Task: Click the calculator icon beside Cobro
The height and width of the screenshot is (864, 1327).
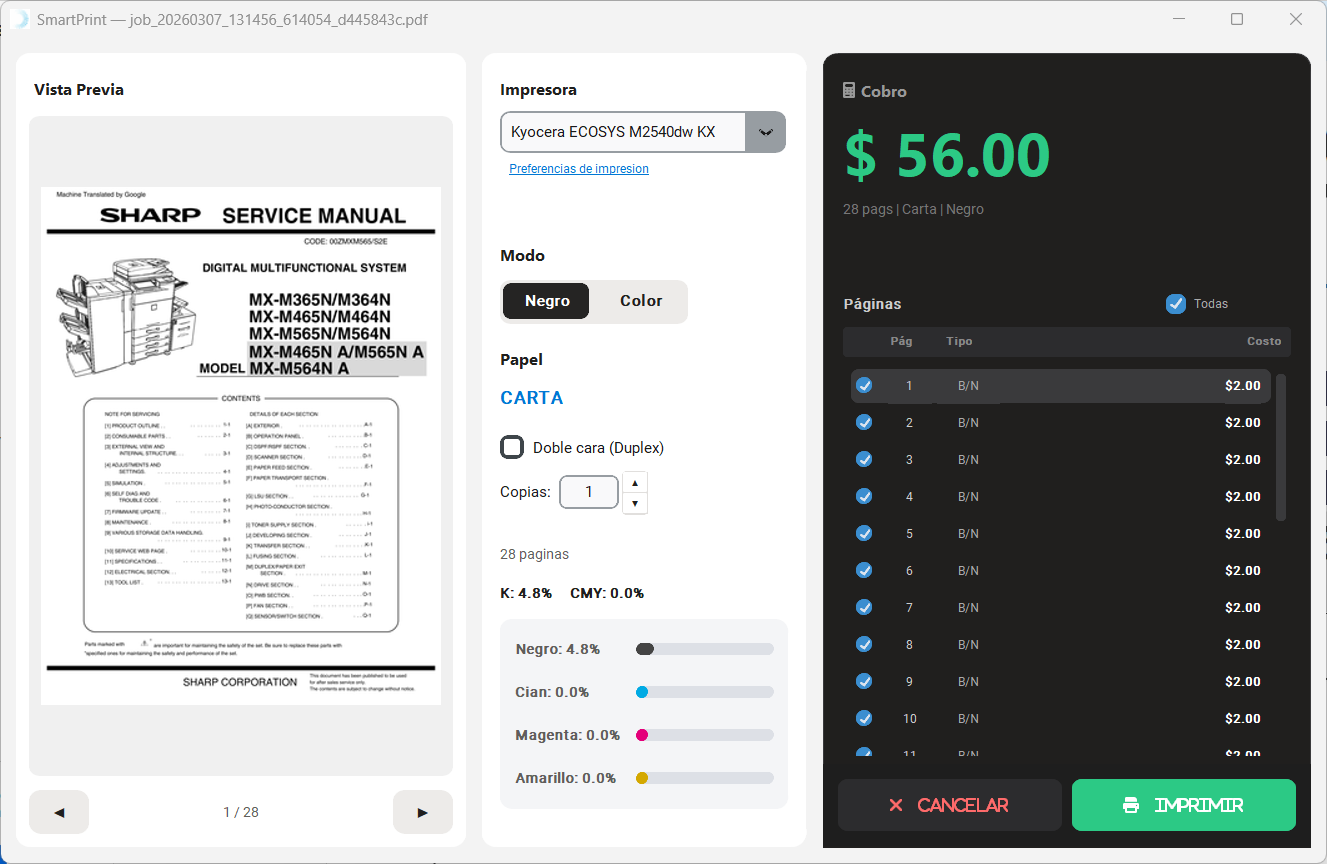Action: [x=851, y=91]
